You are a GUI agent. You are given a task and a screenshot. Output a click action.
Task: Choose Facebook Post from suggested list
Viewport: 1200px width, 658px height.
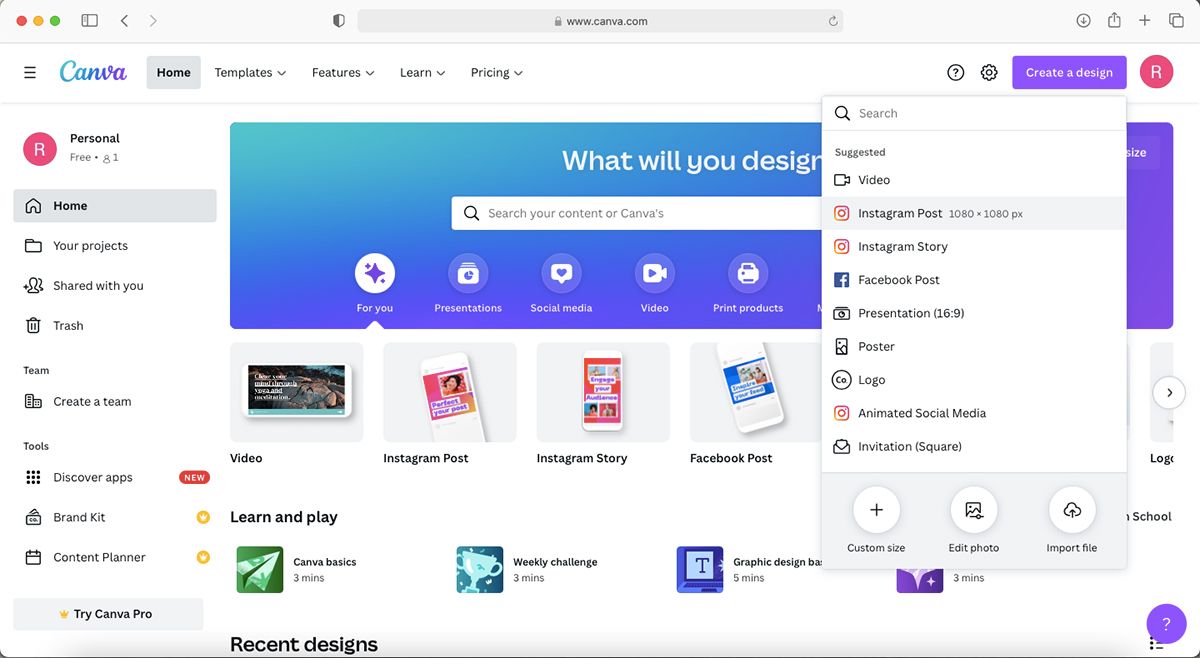tap(974, 280)
